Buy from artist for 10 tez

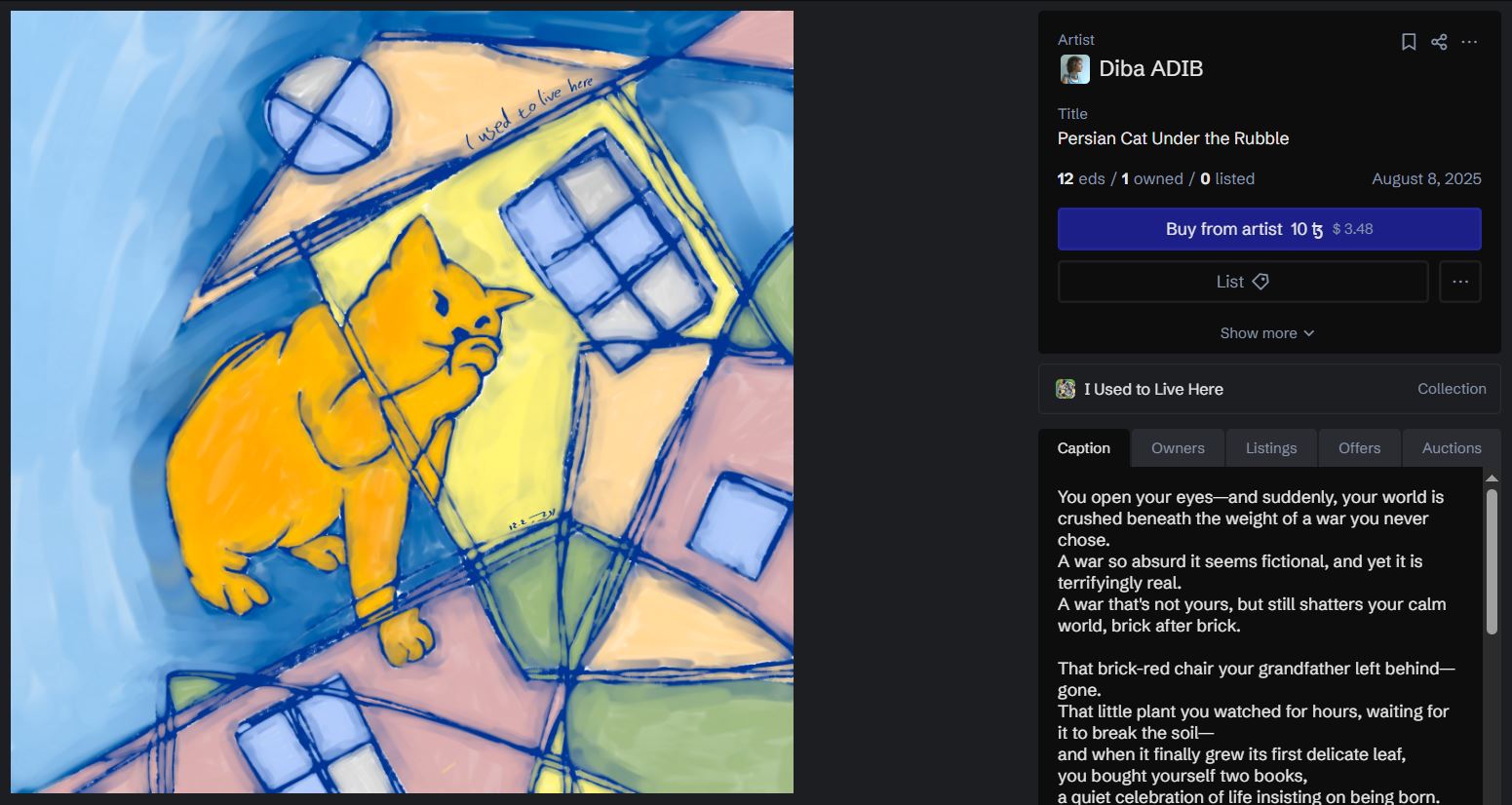point(1269,229)
